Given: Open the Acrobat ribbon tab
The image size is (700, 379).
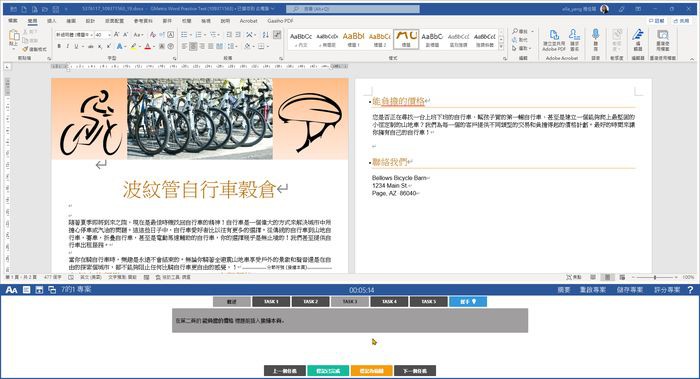Looking at the screenshot, I should coord(248,21).
